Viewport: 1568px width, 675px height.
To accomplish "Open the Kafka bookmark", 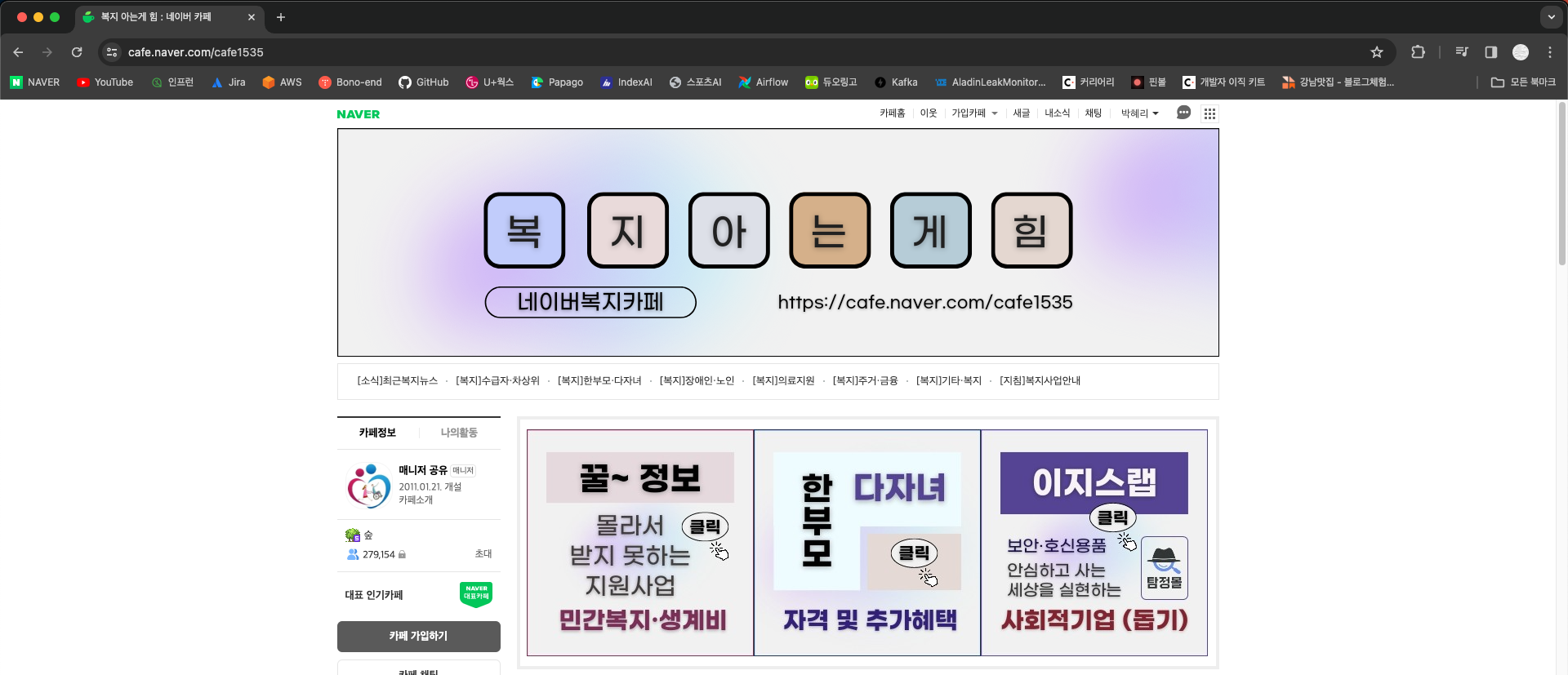I will pos(896,82).
